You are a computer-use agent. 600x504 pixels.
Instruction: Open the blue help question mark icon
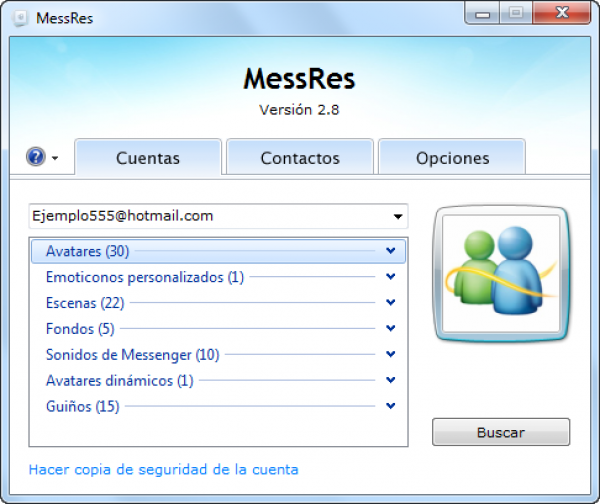(x=36, y=157)
